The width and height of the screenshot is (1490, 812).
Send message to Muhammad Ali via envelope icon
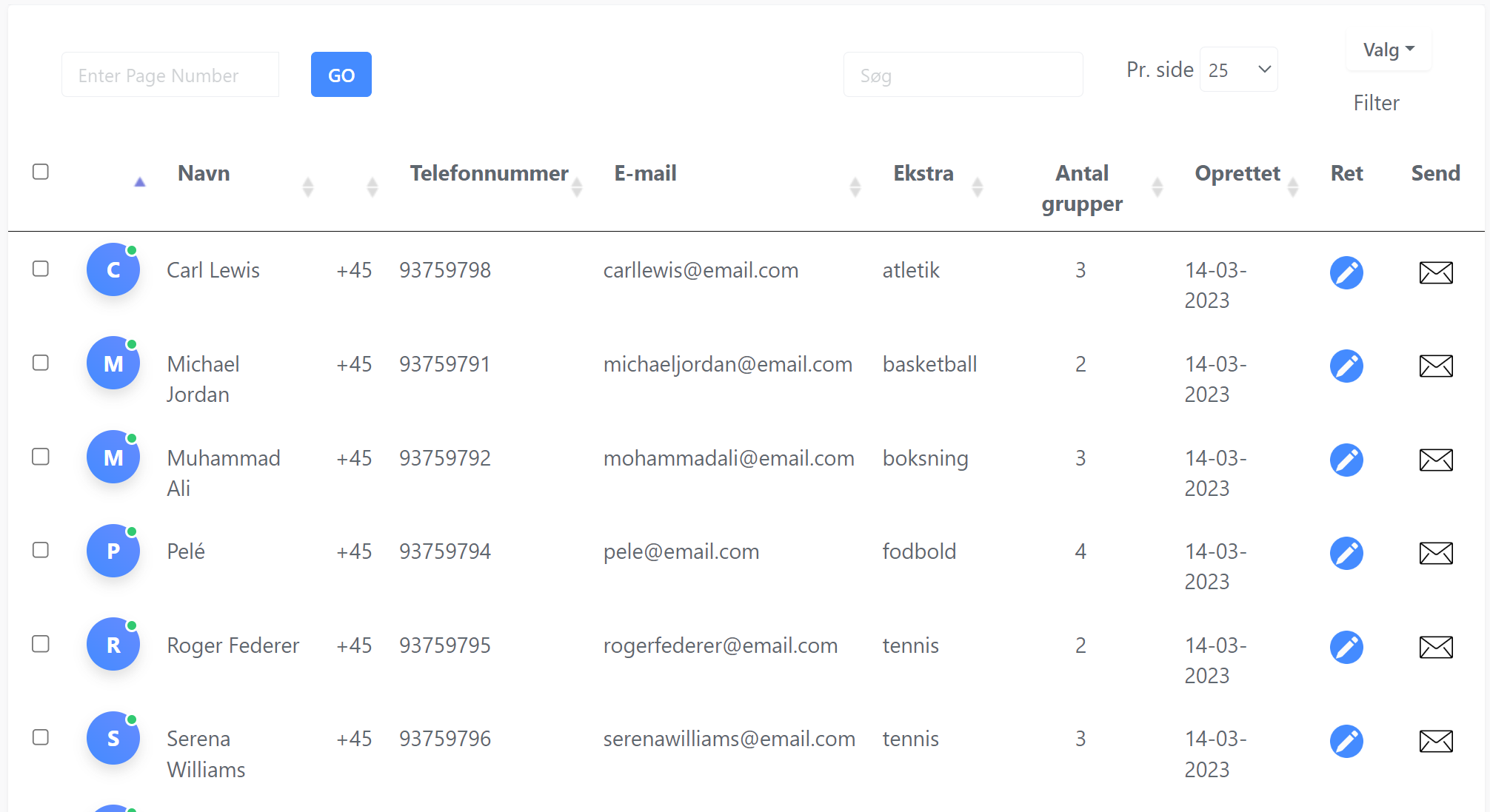(x=1436, y=460)
